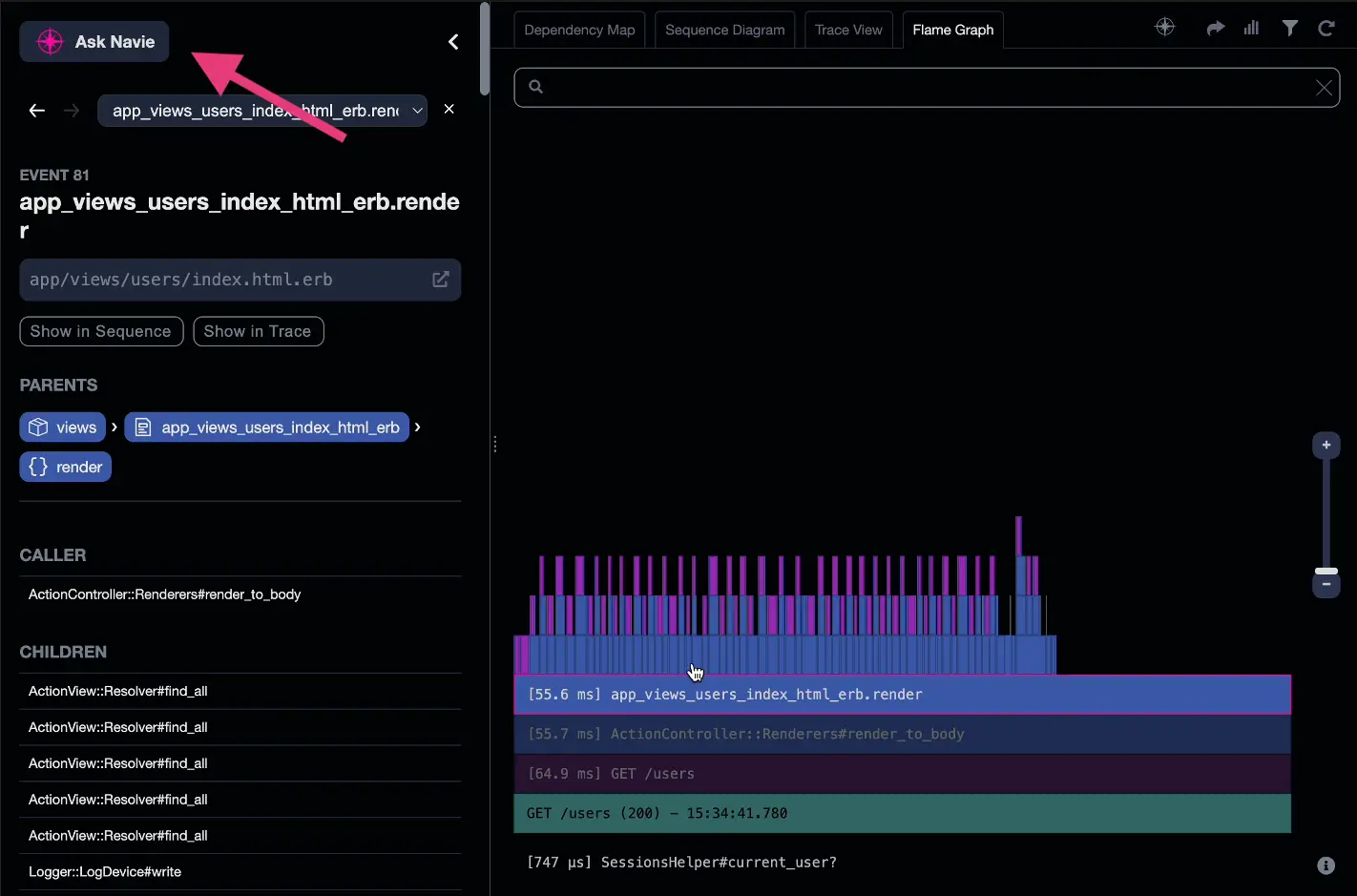Select the app_views_users_index_html_erb.render flame bar
1357x896 pixels.
(903, 695)
